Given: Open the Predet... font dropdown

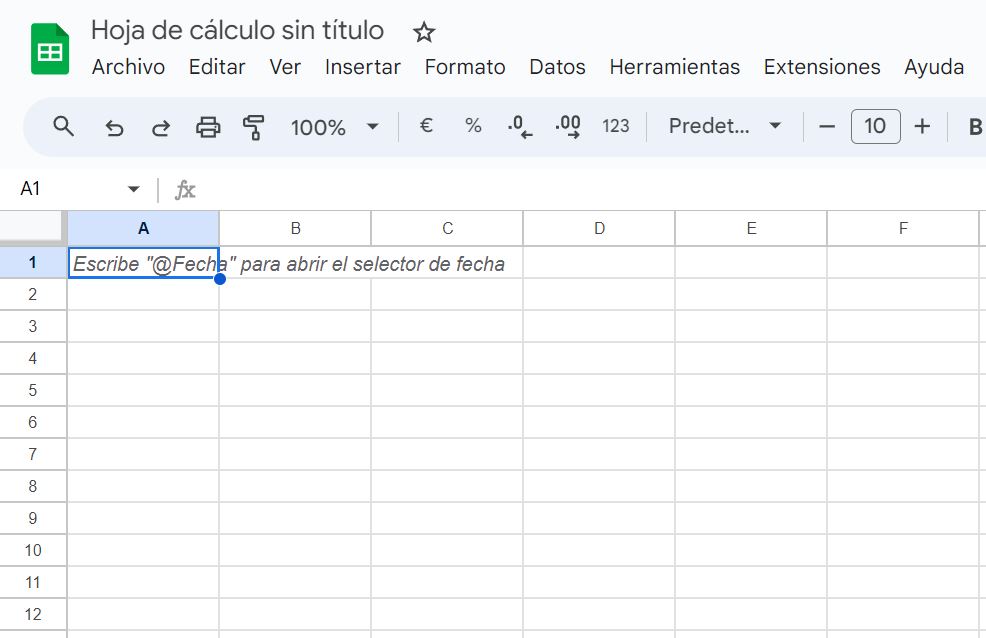Looking at the screenshot, I should click(724, 126).
